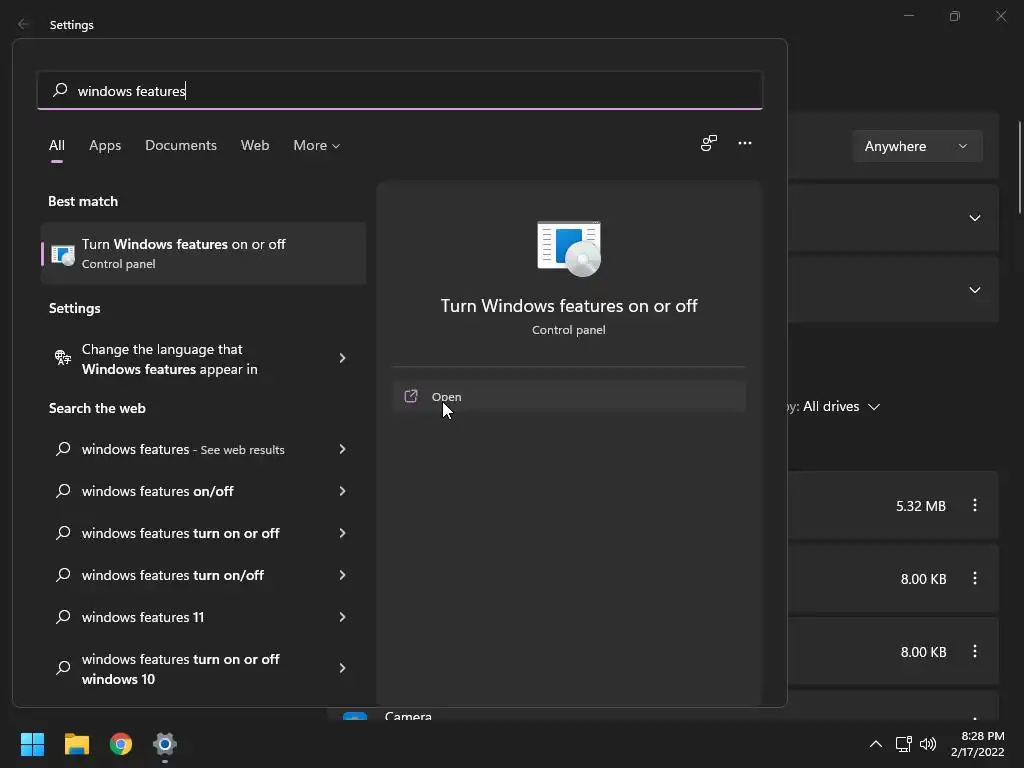Select windows features on/off suggestion
Viewport: 1024px width, 768px height.
coord(203,491)
